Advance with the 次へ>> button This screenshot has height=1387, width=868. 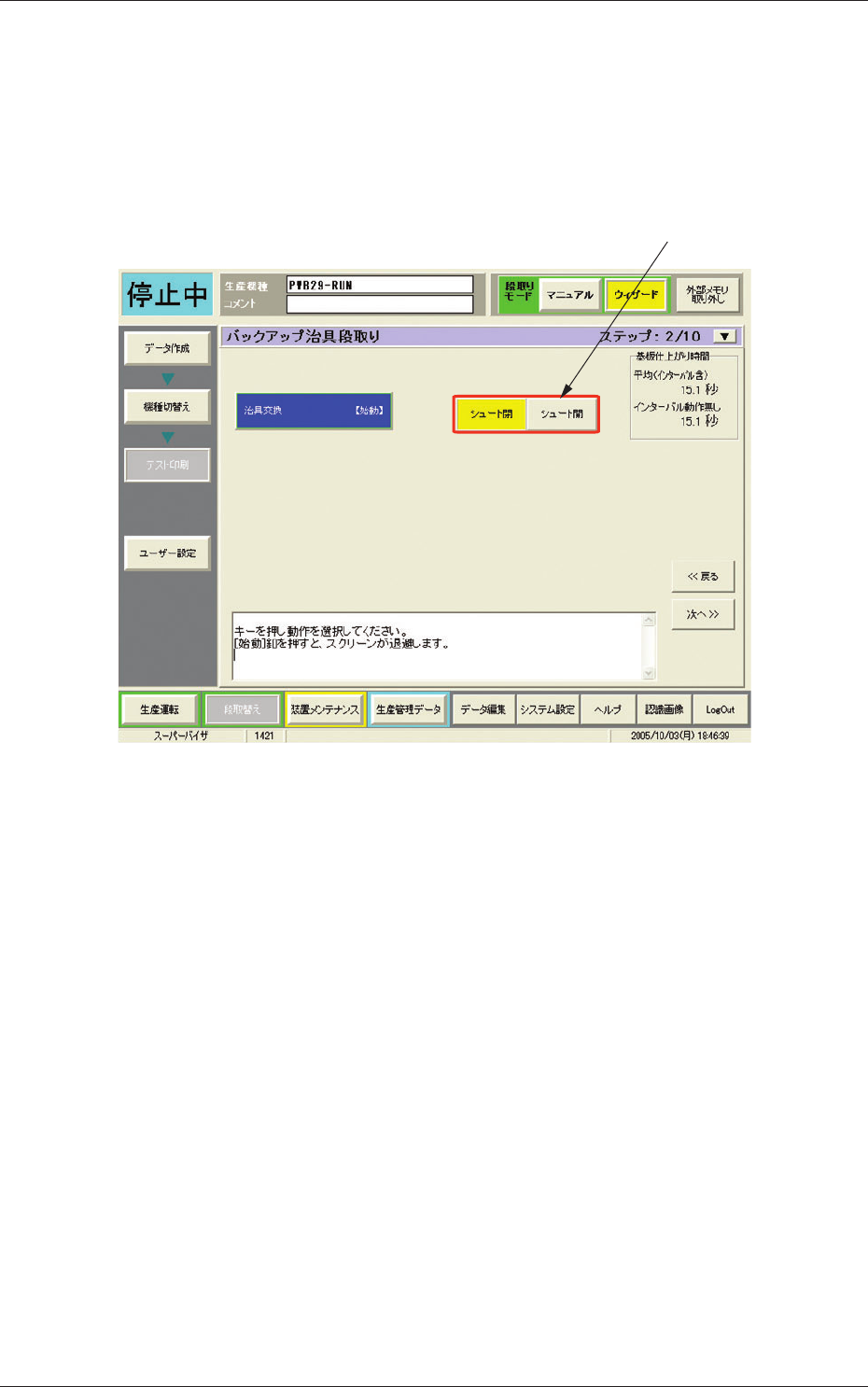coord(703,614)
